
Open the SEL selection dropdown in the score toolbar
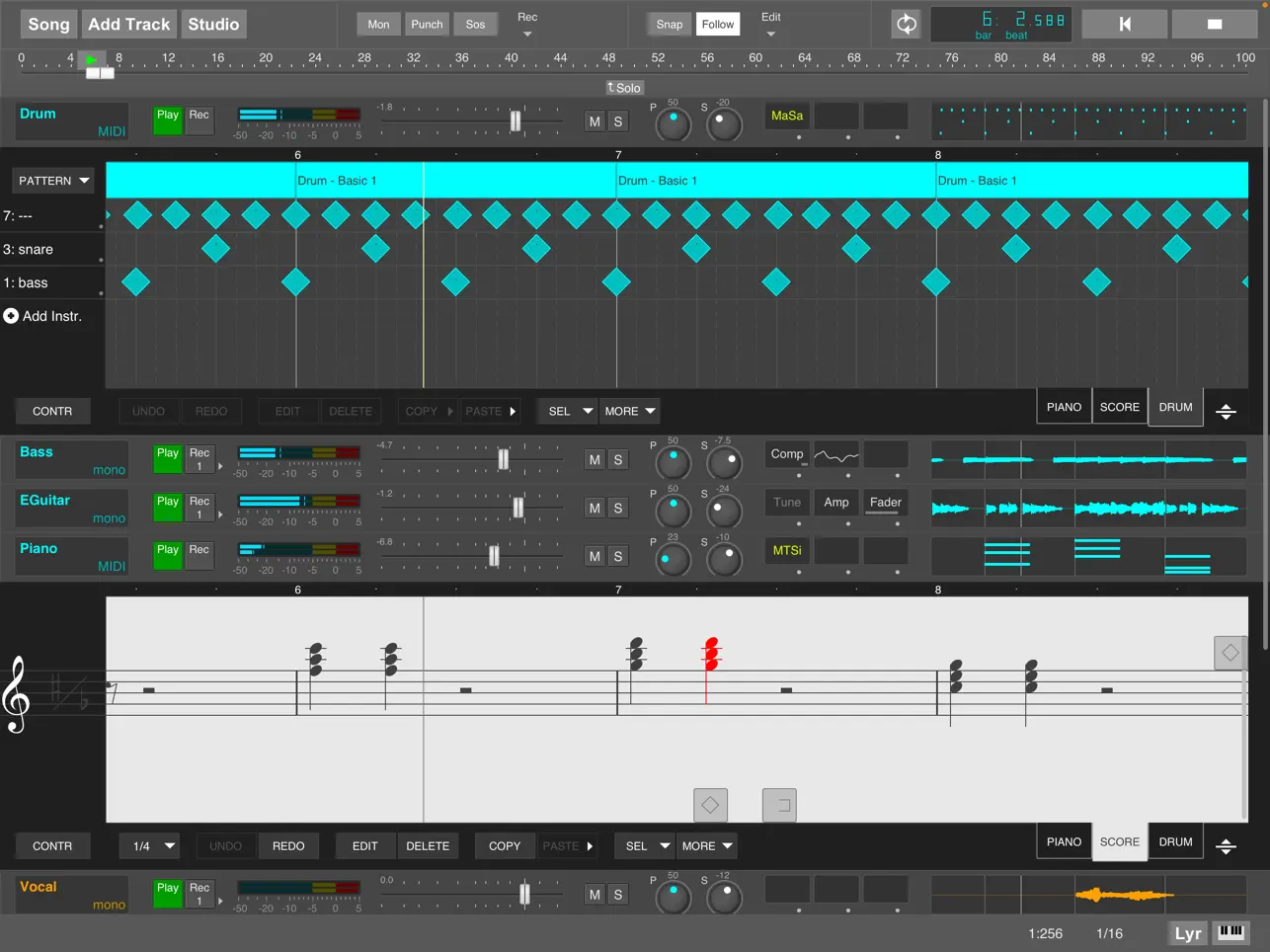pyautogui.click(x=644, y=845)
